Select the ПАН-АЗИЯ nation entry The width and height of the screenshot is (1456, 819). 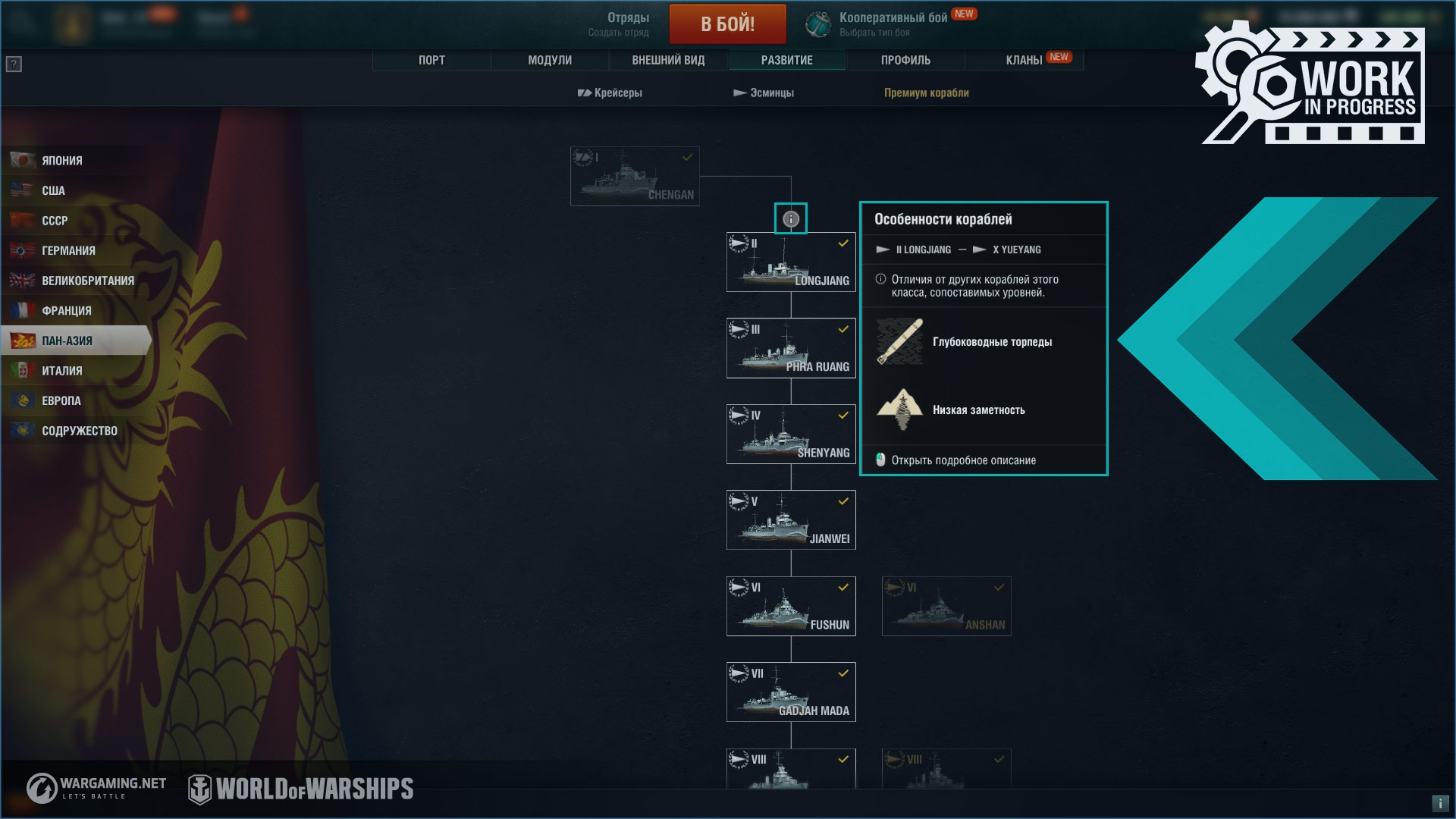tap(76, 340)
